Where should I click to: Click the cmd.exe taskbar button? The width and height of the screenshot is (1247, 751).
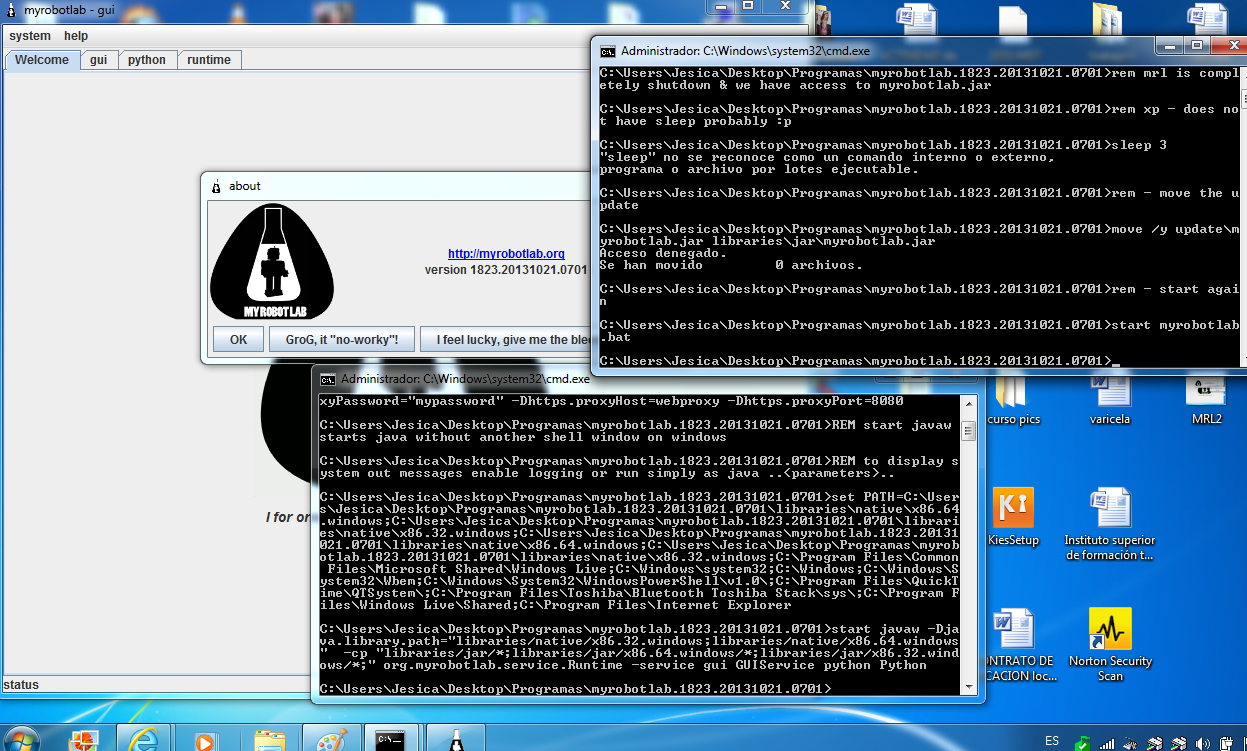pyautogui.click(x=390, y=739)
